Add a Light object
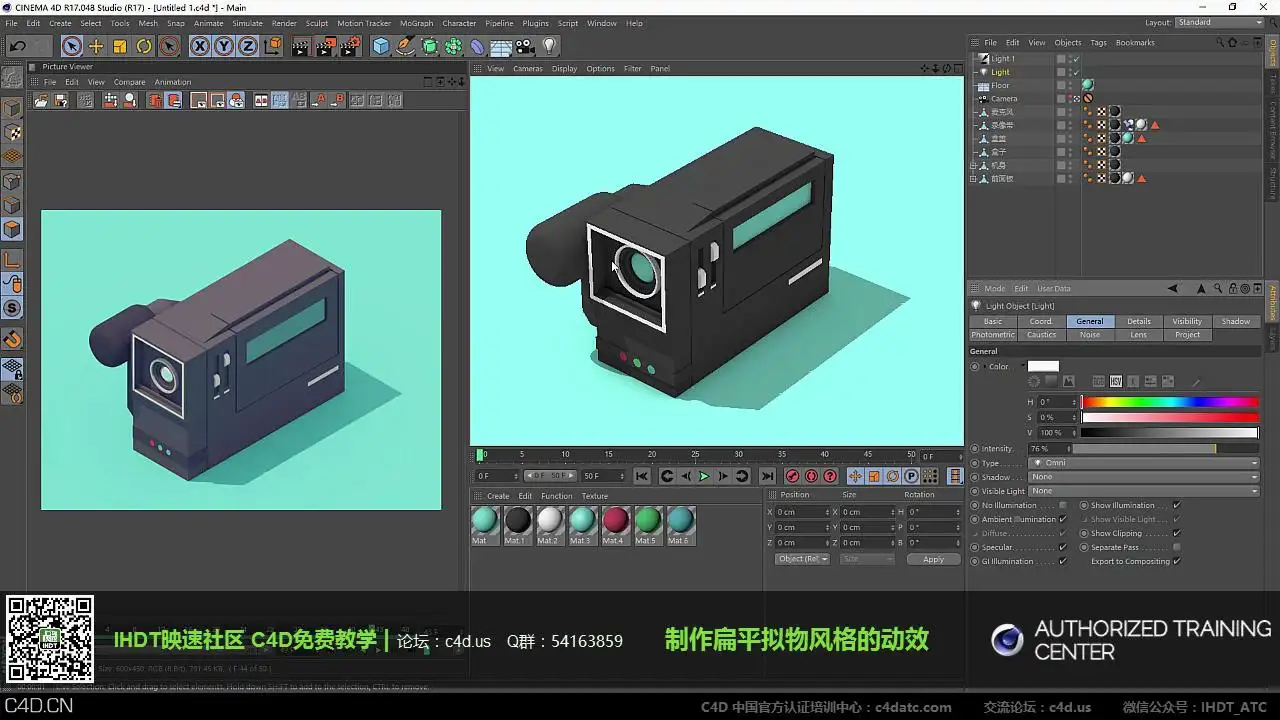 point(549,46)
